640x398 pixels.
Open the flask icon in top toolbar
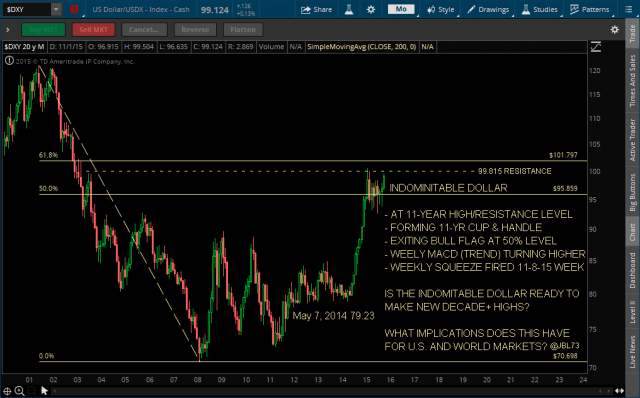349,9
